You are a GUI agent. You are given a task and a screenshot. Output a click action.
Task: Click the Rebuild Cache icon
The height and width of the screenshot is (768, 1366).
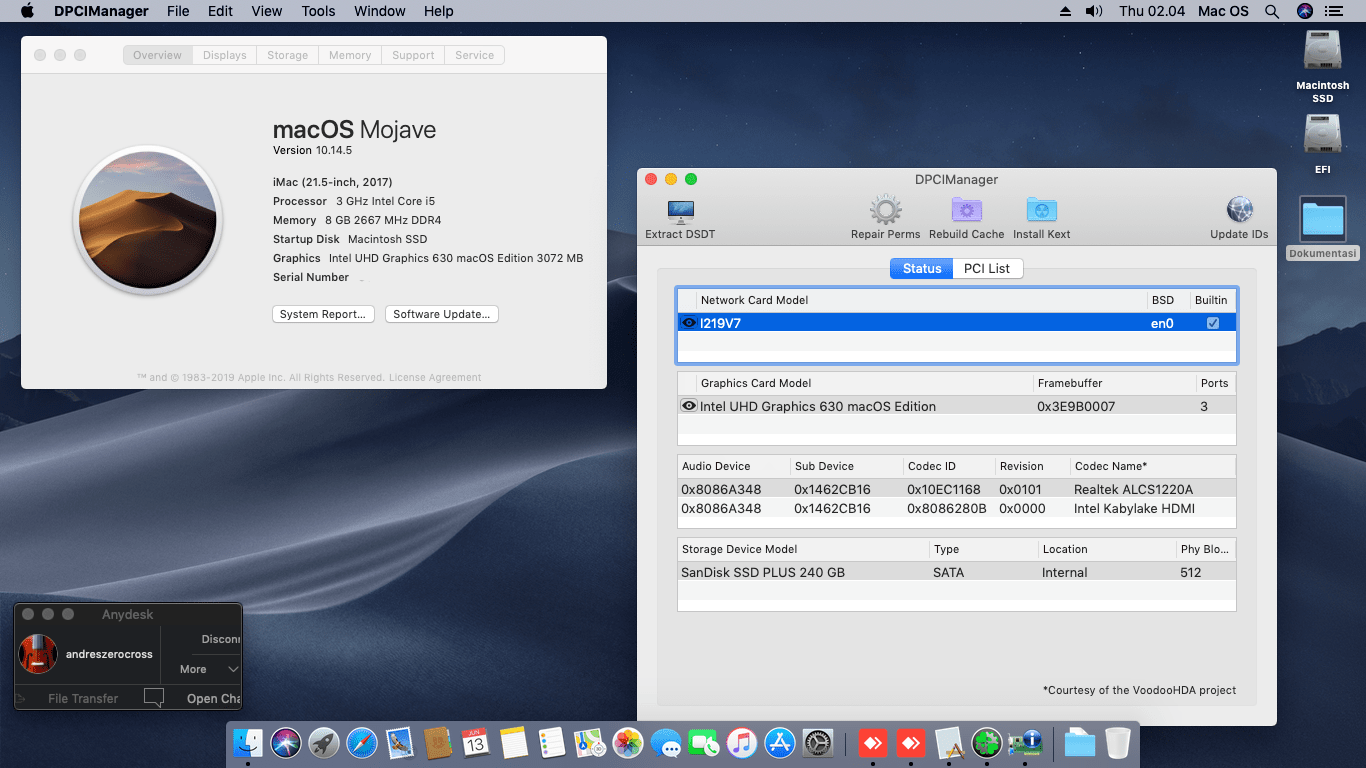966,210
